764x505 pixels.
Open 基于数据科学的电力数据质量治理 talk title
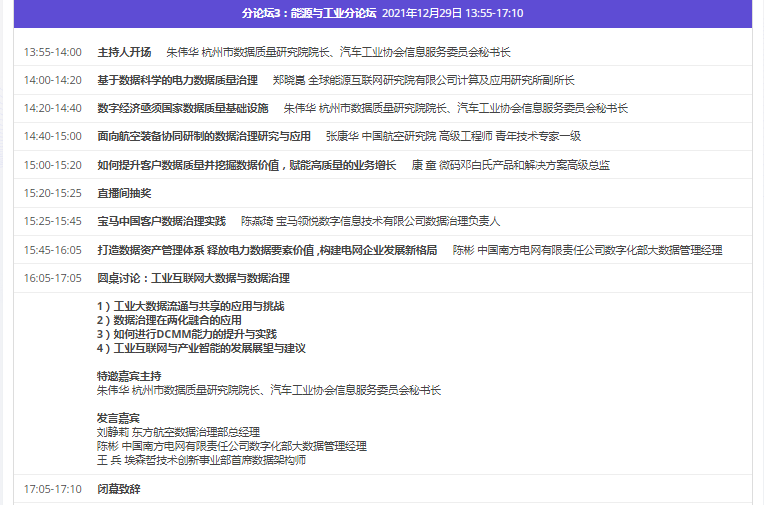pos(177,80)
